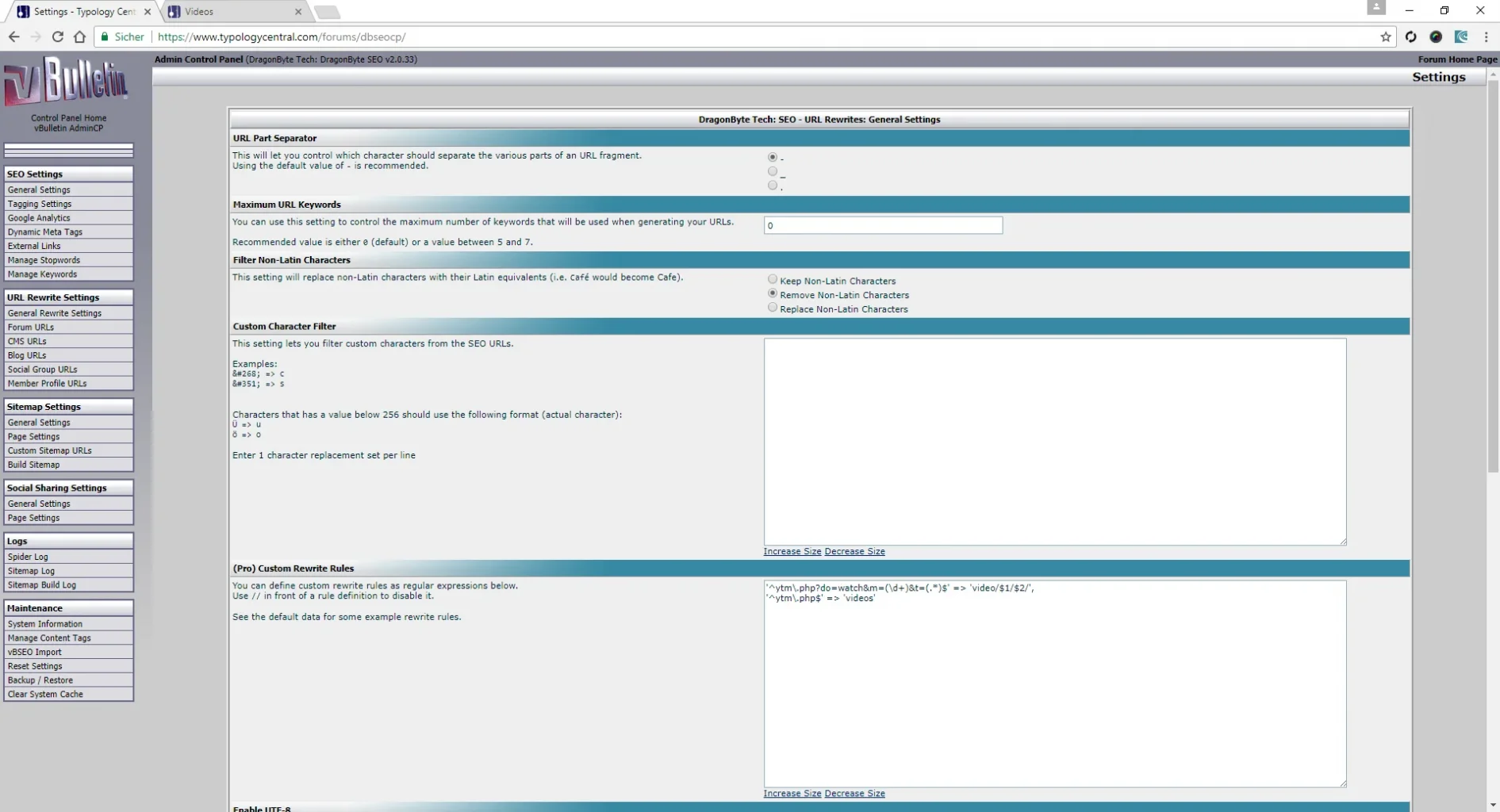The height and width of the screenshot is (812, 1500).
Task: Open the vBulletin AdminCP link
Action: tap(68, 128)
